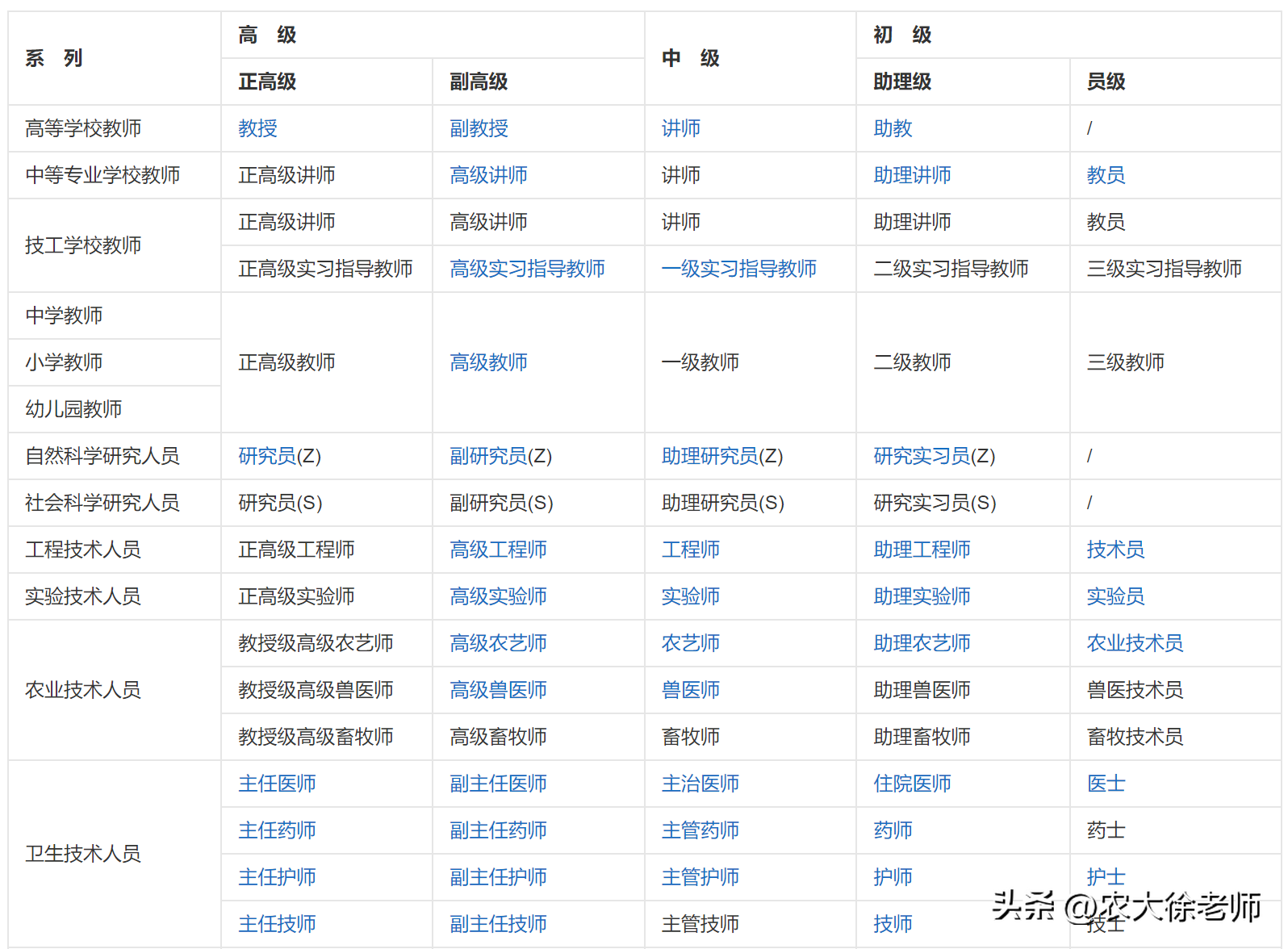Click the 教员 link in 中等专业学校教师 row
Screen dimensions: 1288x949
[1106, 175]
